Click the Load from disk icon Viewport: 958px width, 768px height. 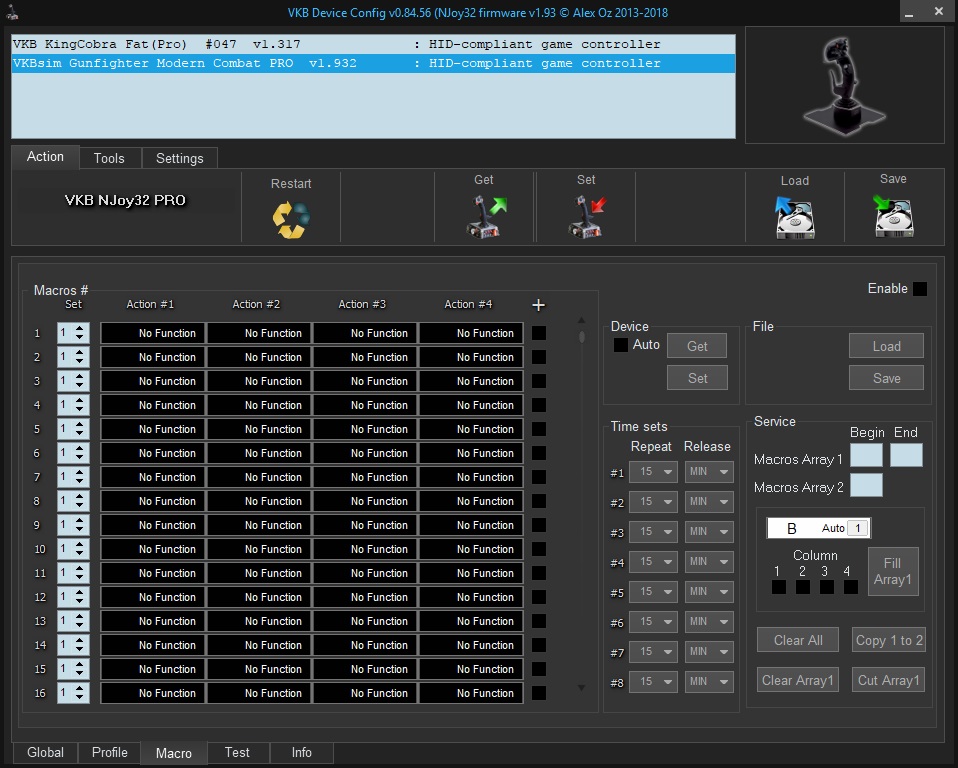[x=795, y=216]
